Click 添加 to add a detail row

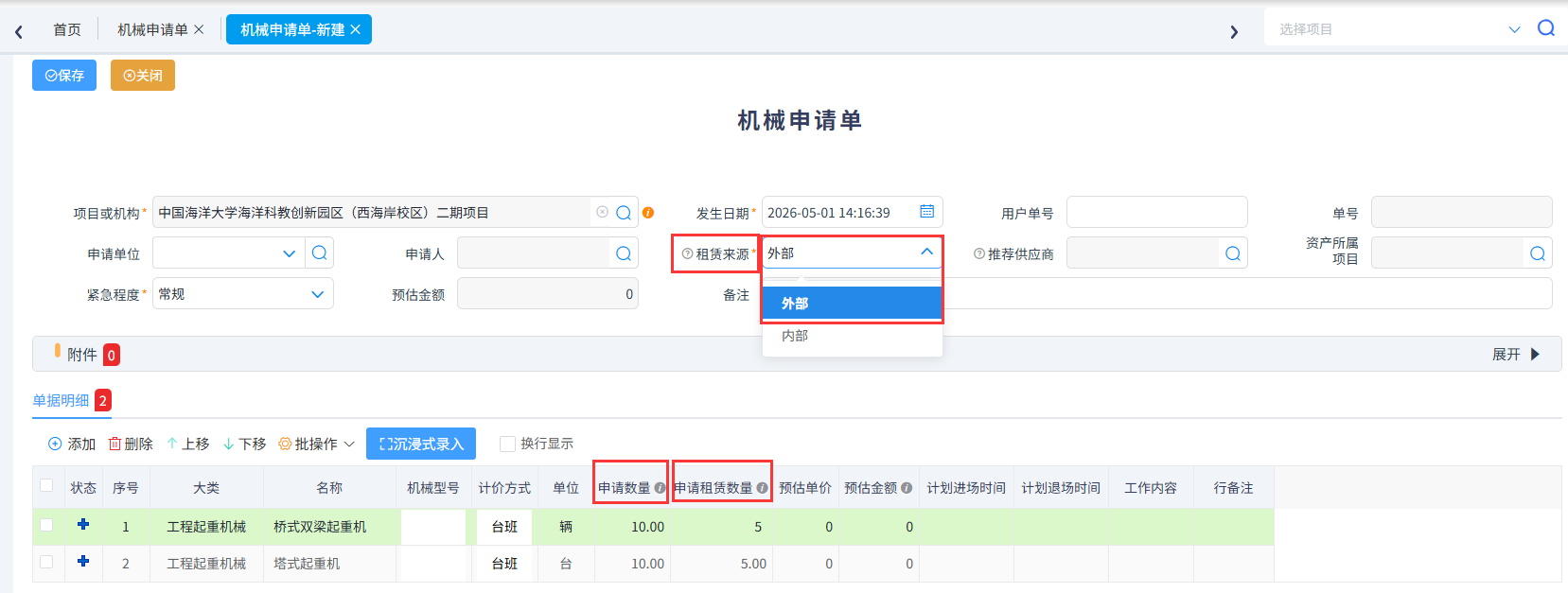[x=72, y=444]
